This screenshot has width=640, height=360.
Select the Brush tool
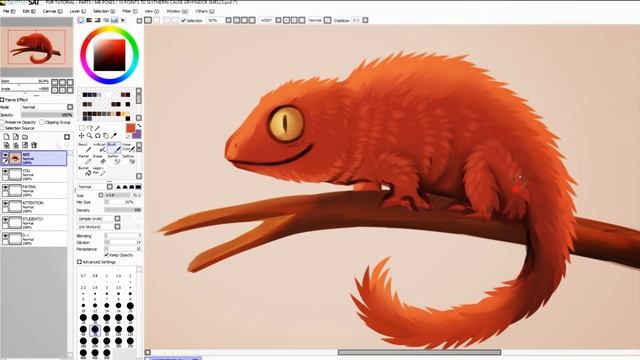(x=114, y=147)
